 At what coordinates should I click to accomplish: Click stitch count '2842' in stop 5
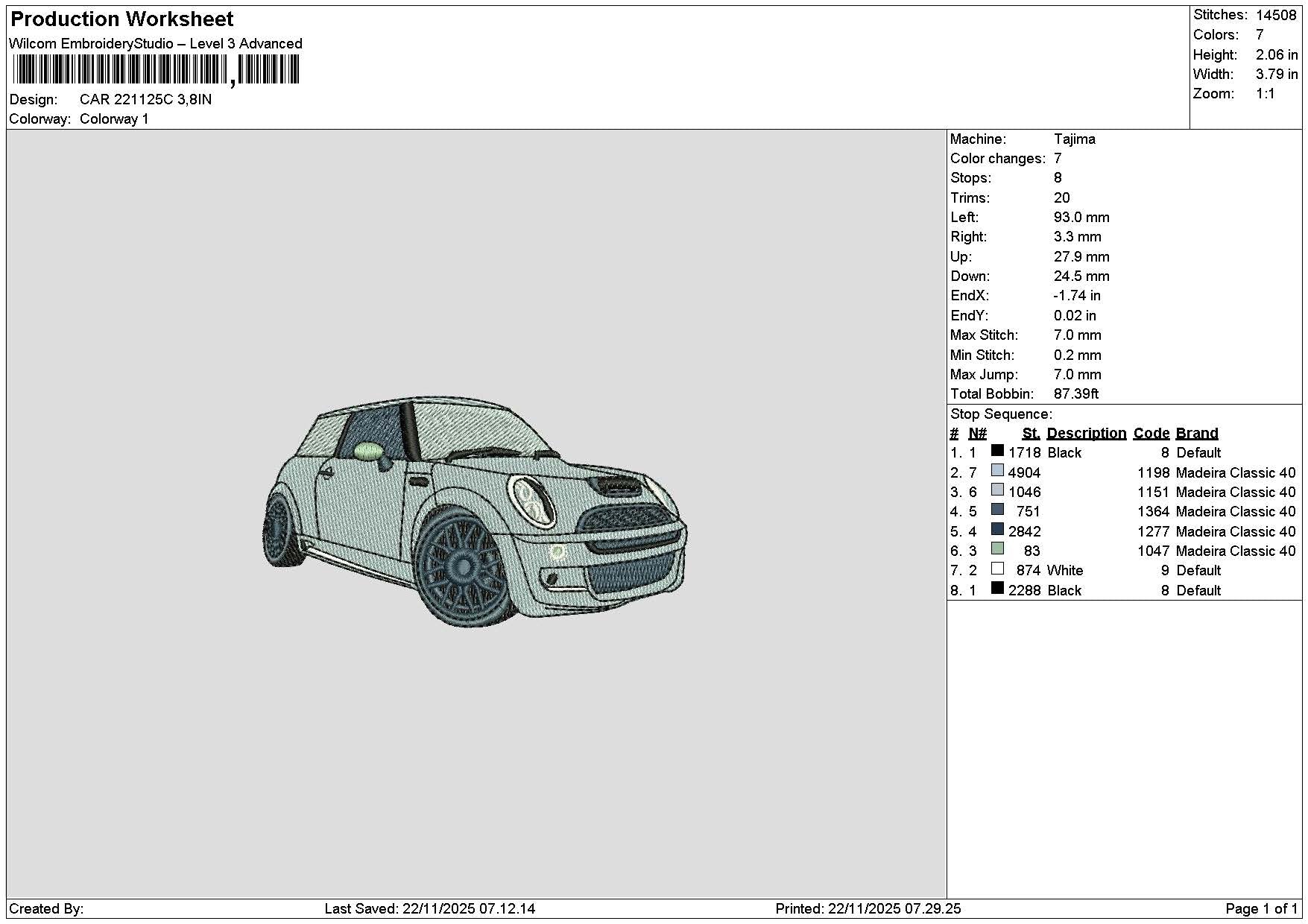[x=1024, y=532]
